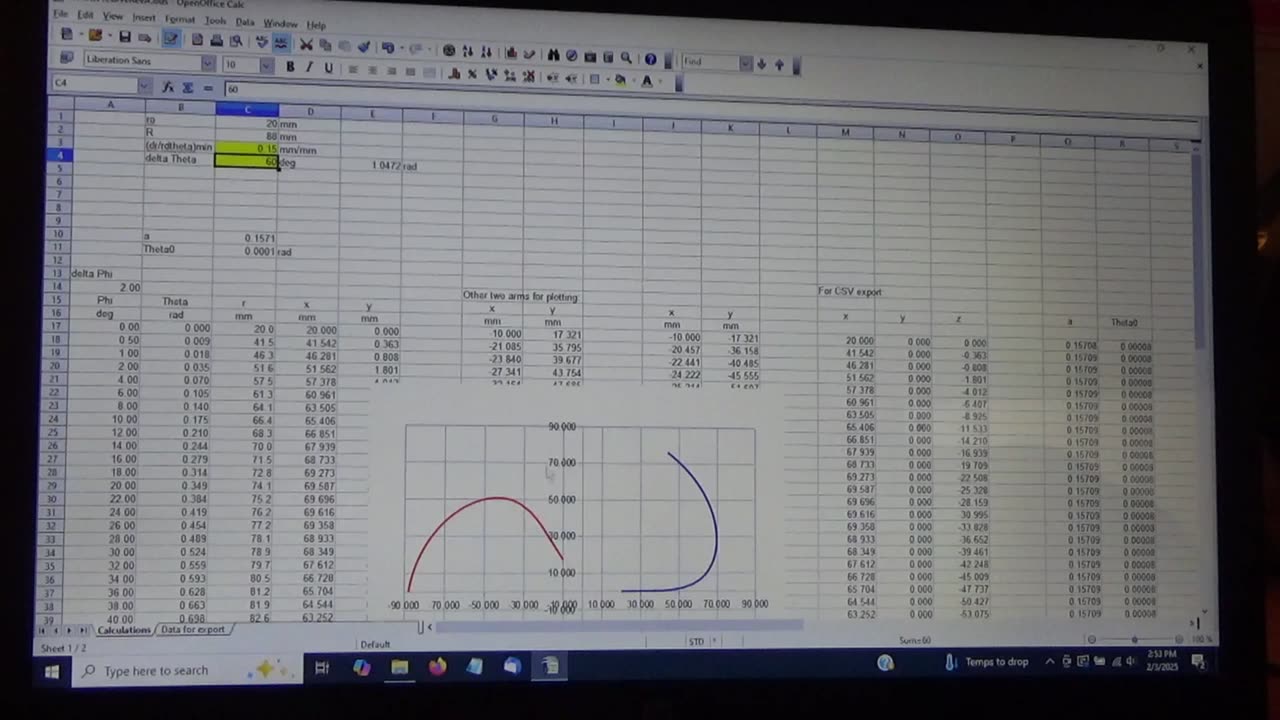Click the Page Preview icon
This screenshot has width=1280, height=720.
click(236, 41)
